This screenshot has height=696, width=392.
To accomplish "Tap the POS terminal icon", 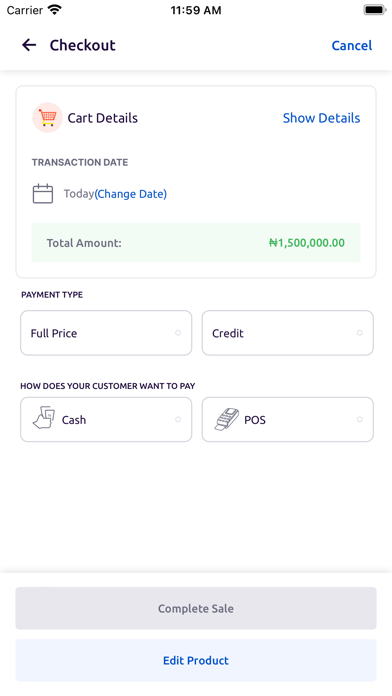I will [x=227, y=419].
